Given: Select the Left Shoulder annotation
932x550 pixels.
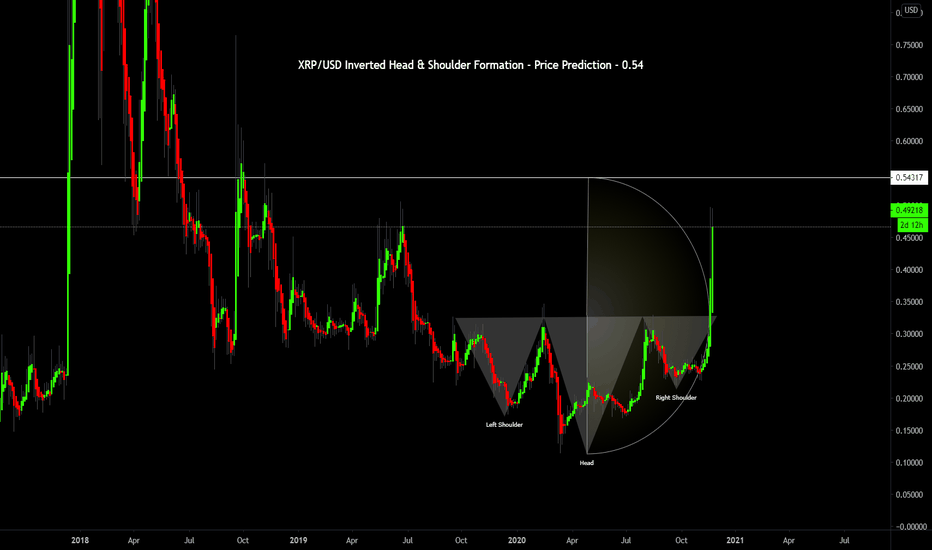Looking at the screenshot, I should coord(504,425).
